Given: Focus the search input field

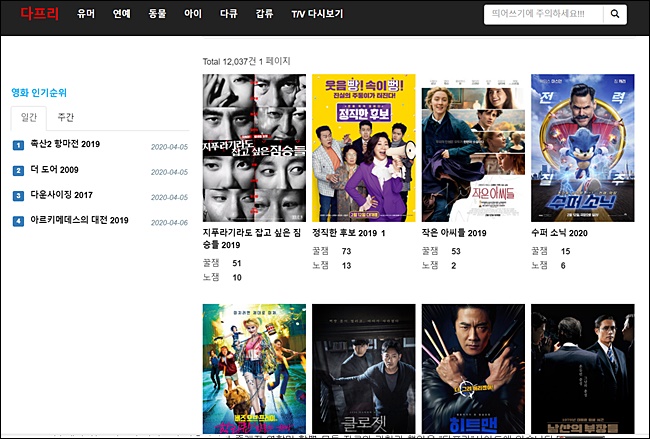Looking at the screenshot, I should click(543, 14).
